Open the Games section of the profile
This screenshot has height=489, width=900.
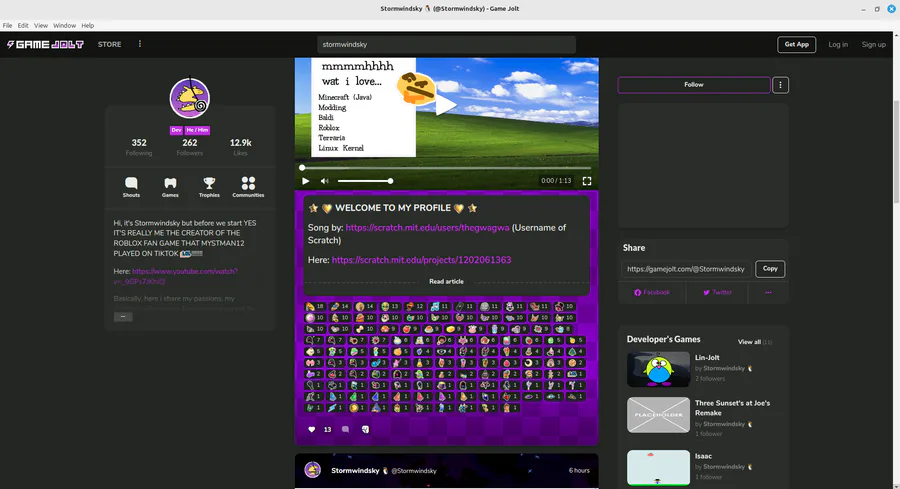(170, 187)
